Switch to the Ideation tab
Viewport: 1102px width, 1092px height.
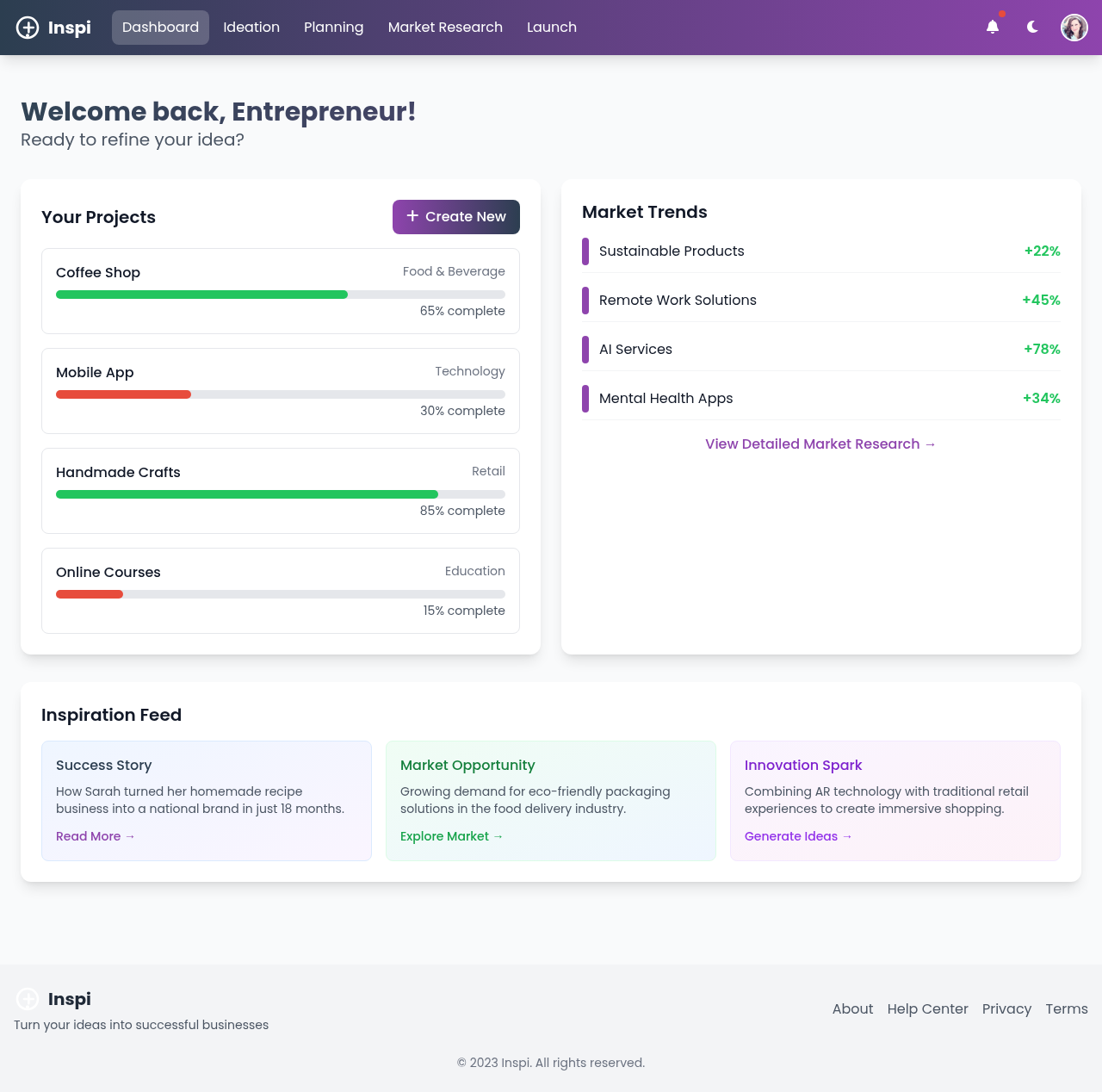[251, 27]
